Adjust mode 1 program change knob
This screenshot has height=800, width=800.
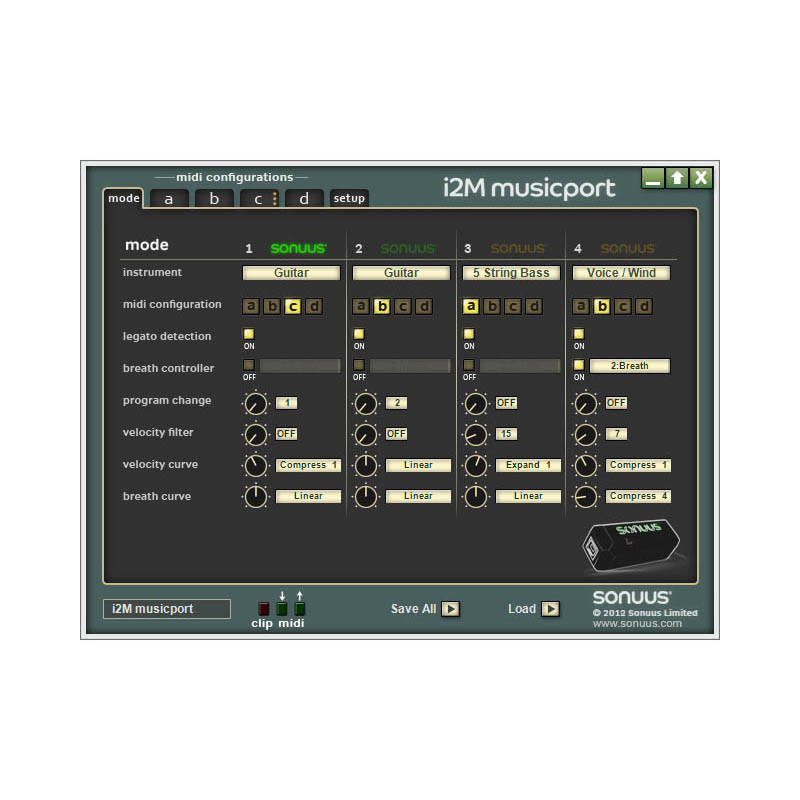(x=256, y=404)
